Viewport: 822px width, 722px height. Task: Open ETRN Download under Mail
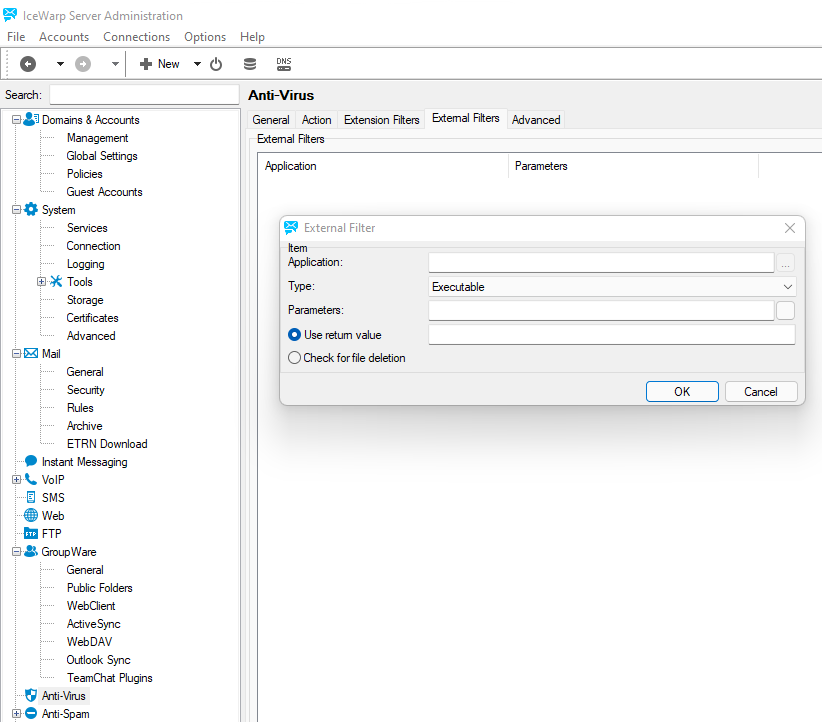tap(107, 444)
